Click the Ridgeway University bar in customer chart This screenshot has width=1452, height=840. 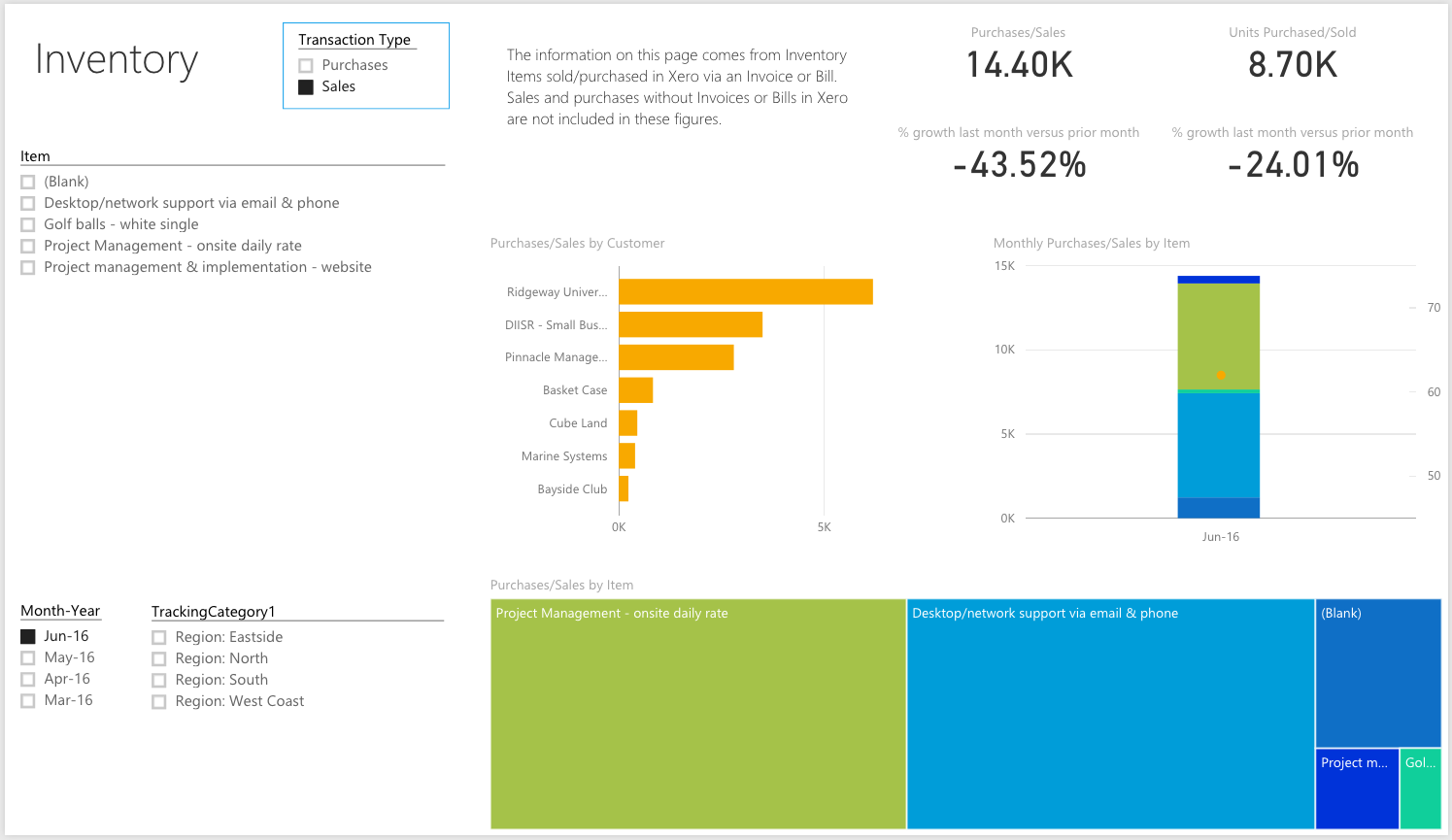point(746,291)
